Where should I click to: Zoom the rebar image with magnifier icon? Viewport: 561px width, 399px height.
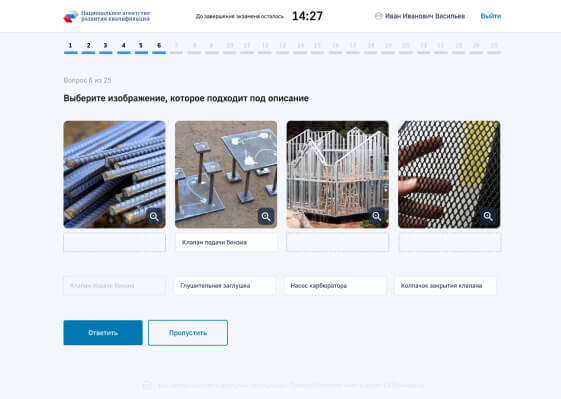[x=154, y=216]
